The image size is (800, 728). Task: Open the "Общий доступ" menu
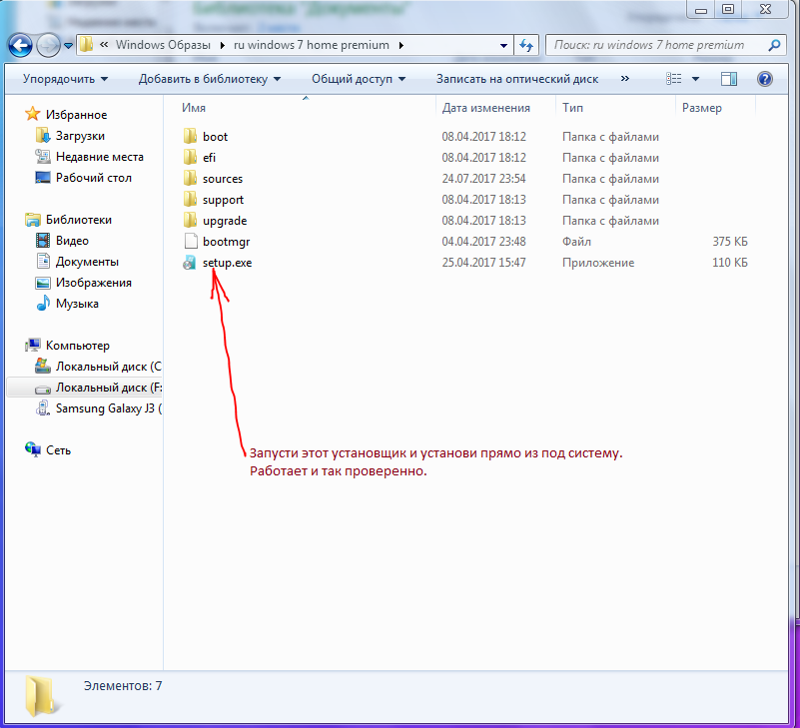(358, 79)
